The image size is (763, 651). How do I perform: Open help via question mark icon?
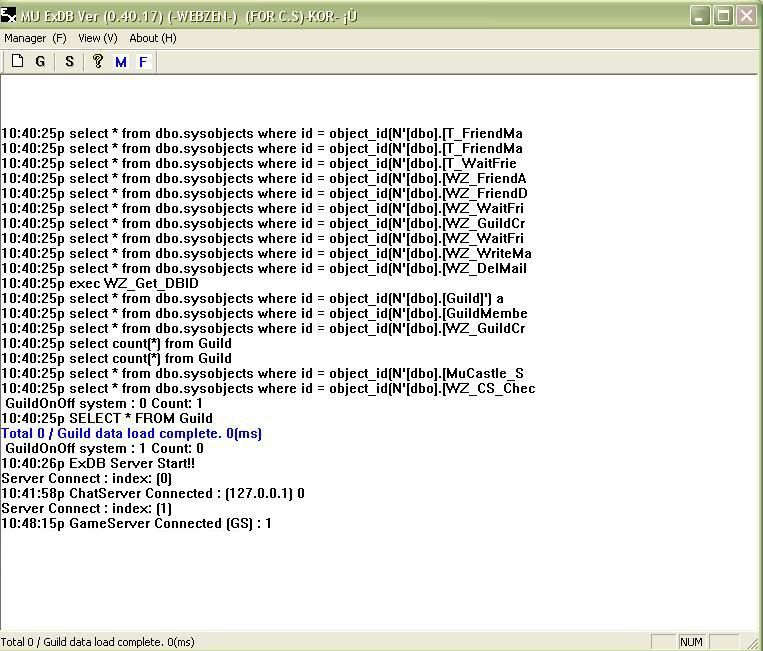(x=97, y=61)
